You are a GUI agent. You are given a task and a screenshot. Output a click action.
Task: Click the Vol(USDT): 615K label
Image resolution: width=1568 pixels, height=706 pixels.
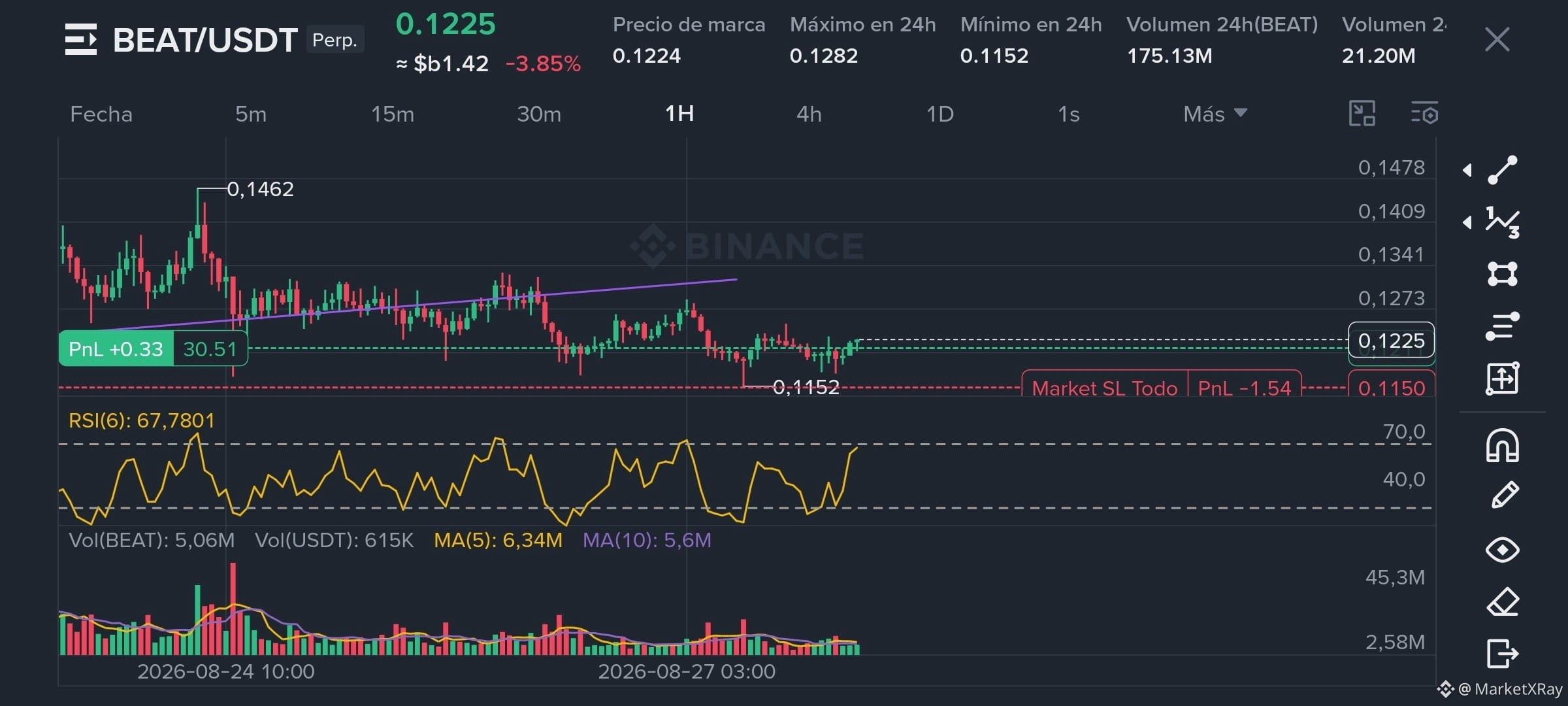click(x=334, y=540)
